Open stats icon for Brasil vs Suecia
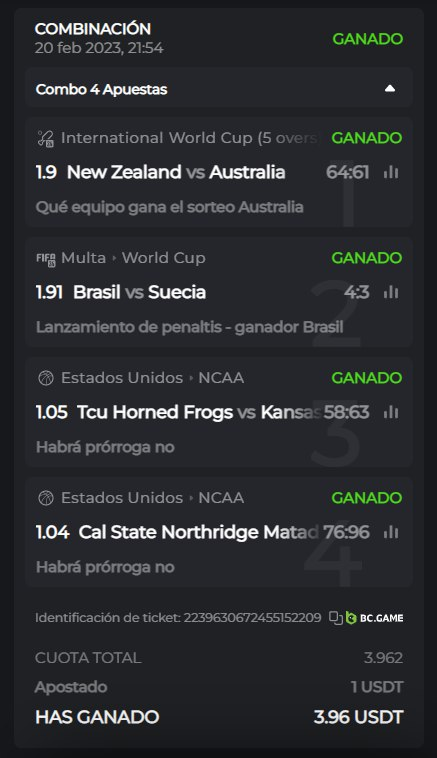 coord(391,292)
